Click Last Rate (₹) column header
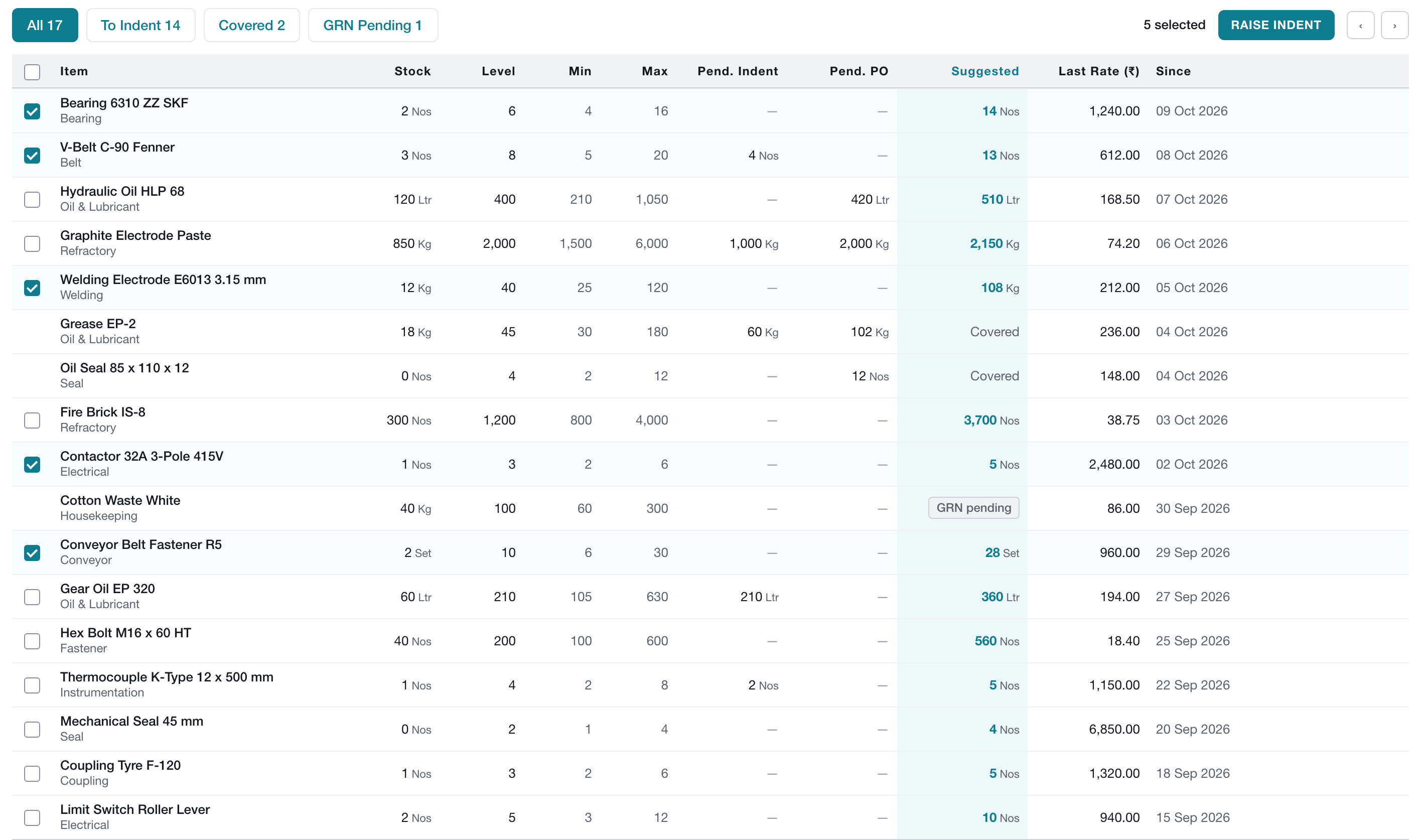This screenshot has height=840, width=1421. [x=1098, y=71]
